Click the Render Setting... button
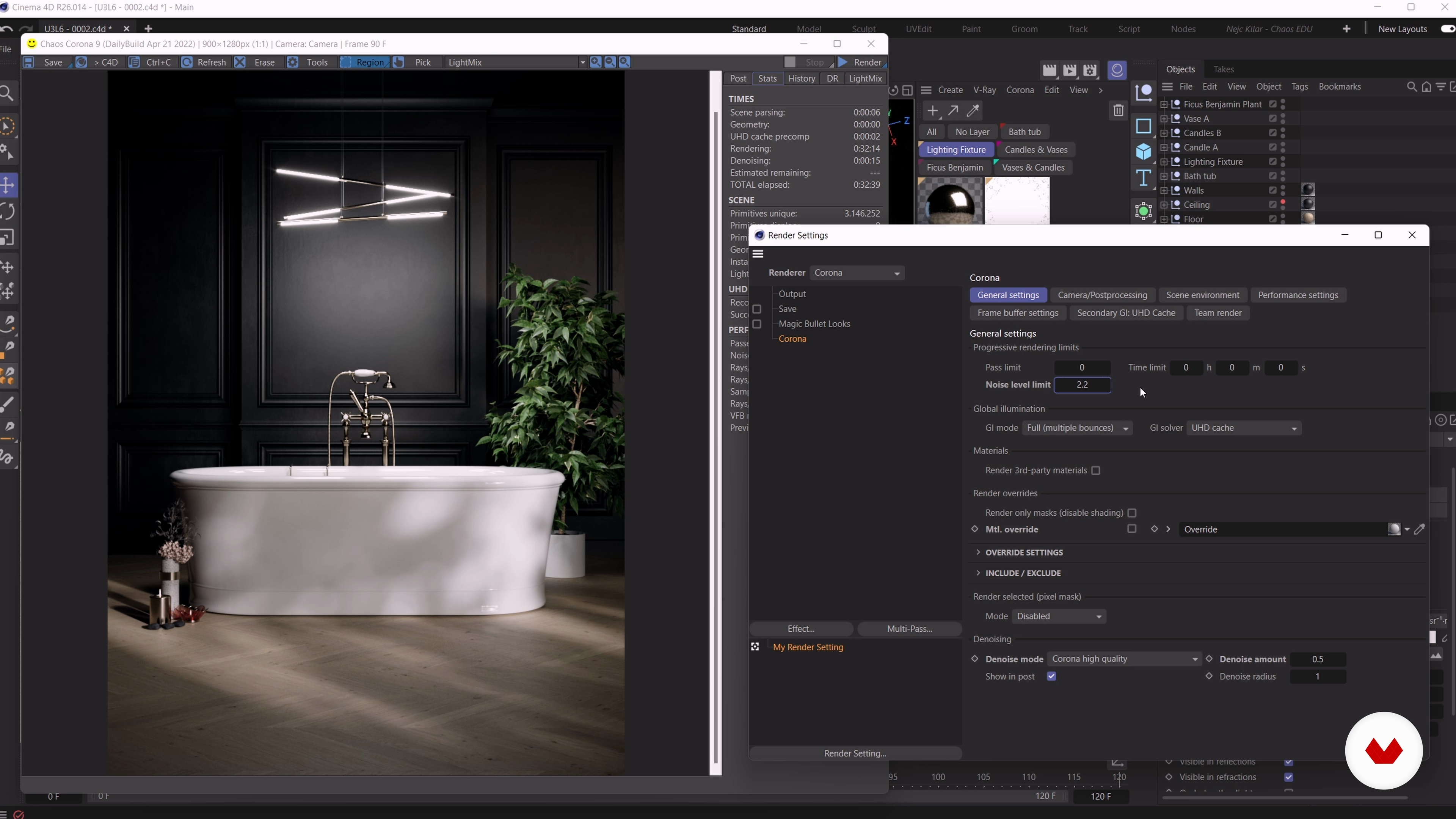 coord(855,754)
